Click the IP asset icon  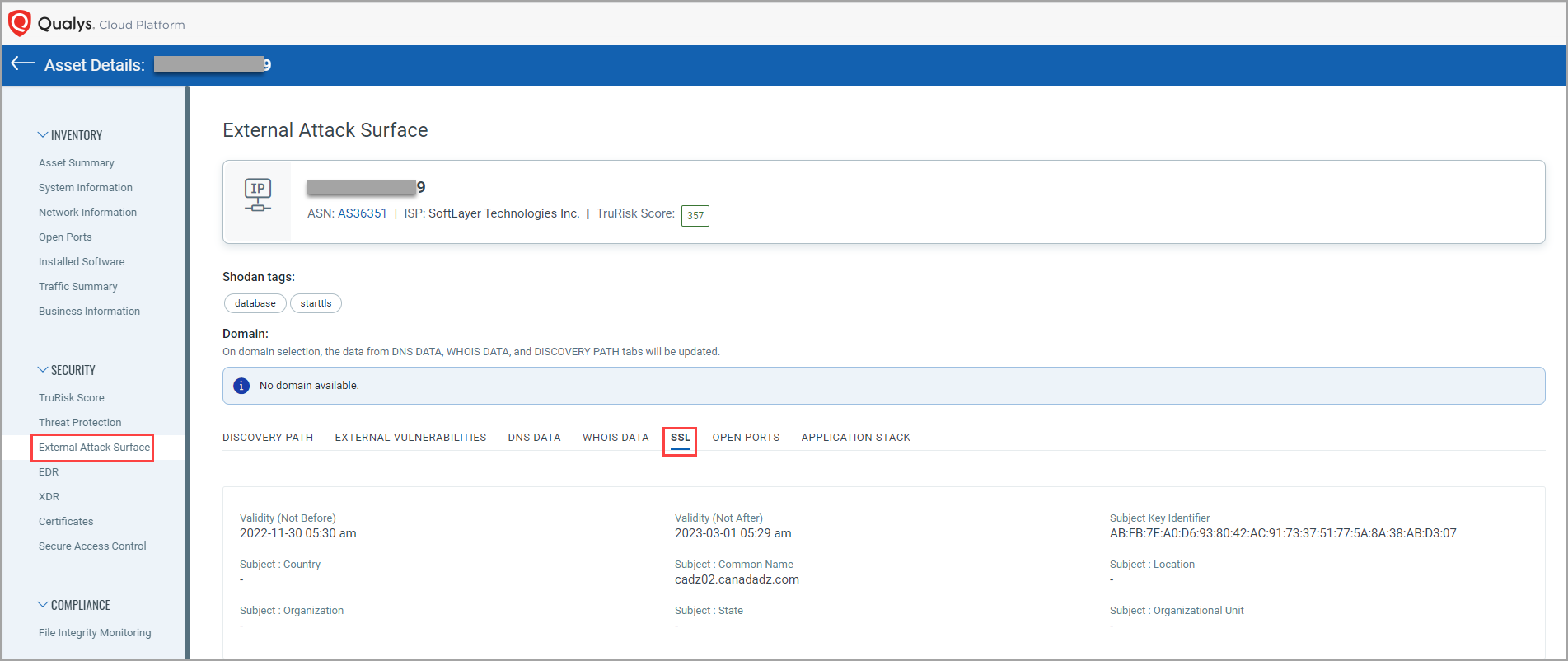(258, 195)
